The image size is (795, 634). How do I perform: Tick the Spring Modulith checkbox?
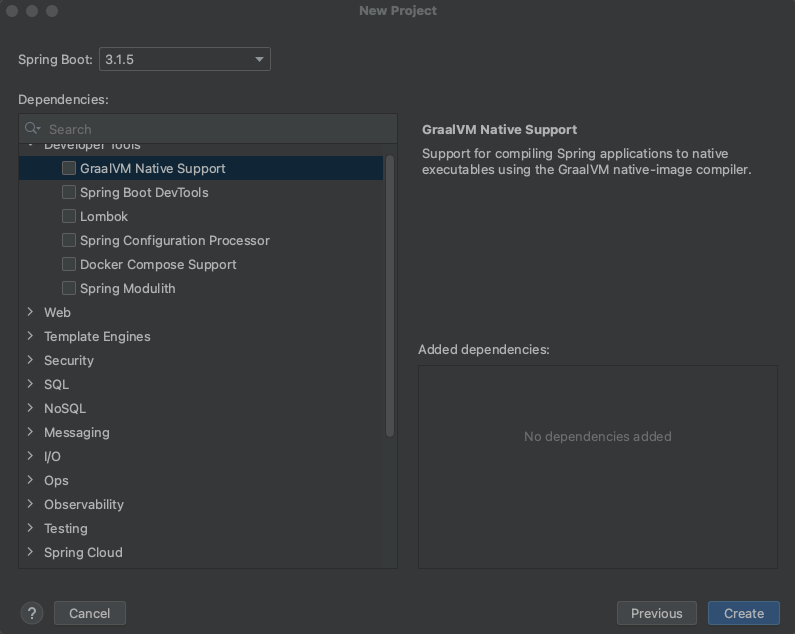69,288
